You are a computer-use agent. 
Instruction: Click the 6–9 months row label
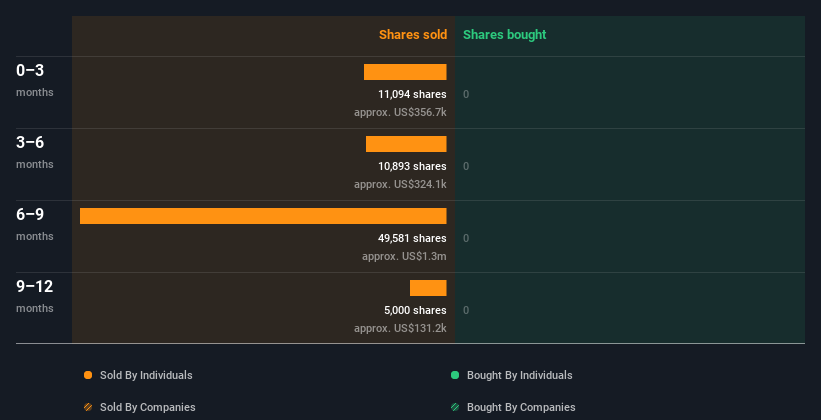(35, 224)
